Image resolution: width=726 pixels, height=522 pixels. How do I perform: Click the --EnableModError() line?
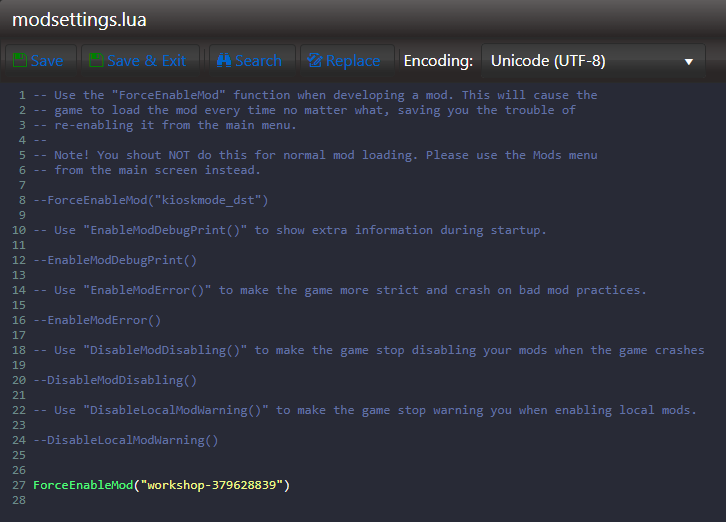[x=97, y=320]
